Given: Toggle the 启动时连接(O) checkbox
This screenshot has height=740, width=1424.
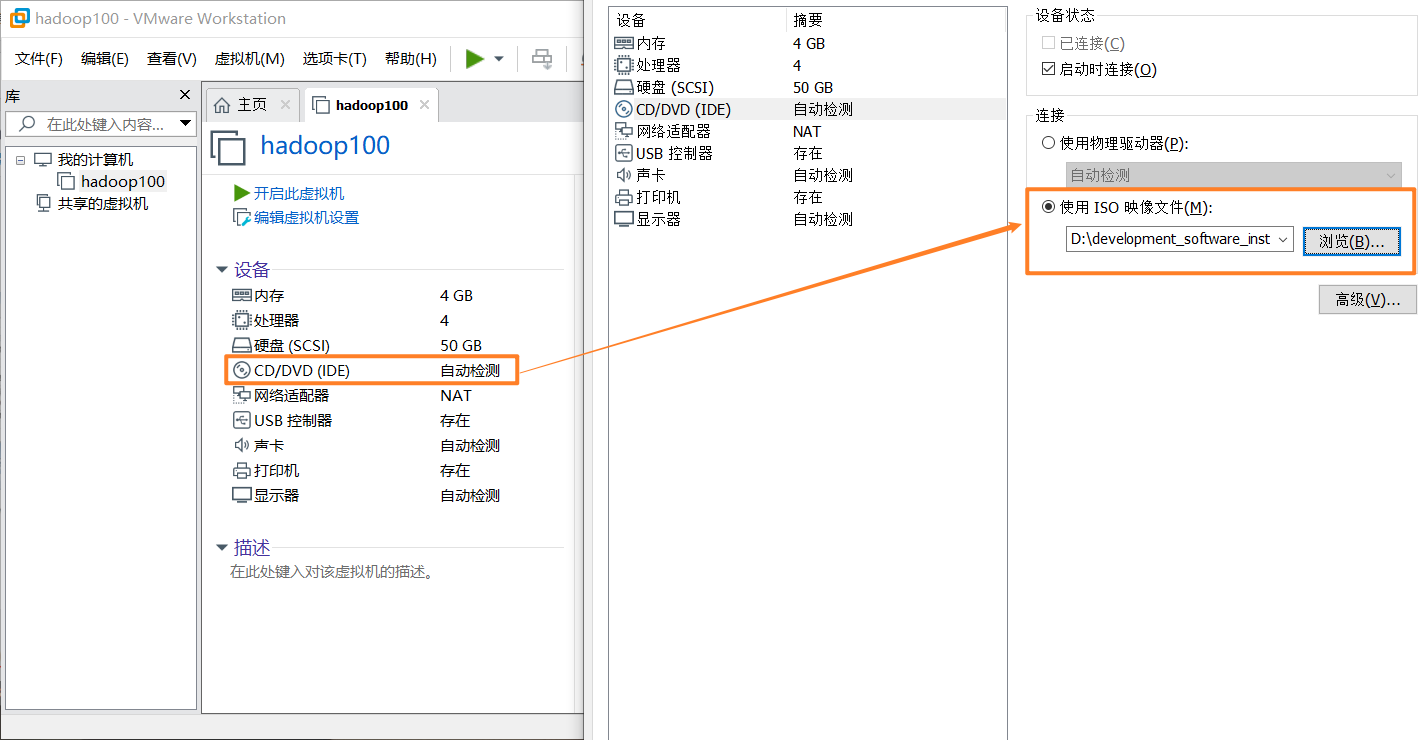Looking at the screenshot, I should pos(1048,69).
